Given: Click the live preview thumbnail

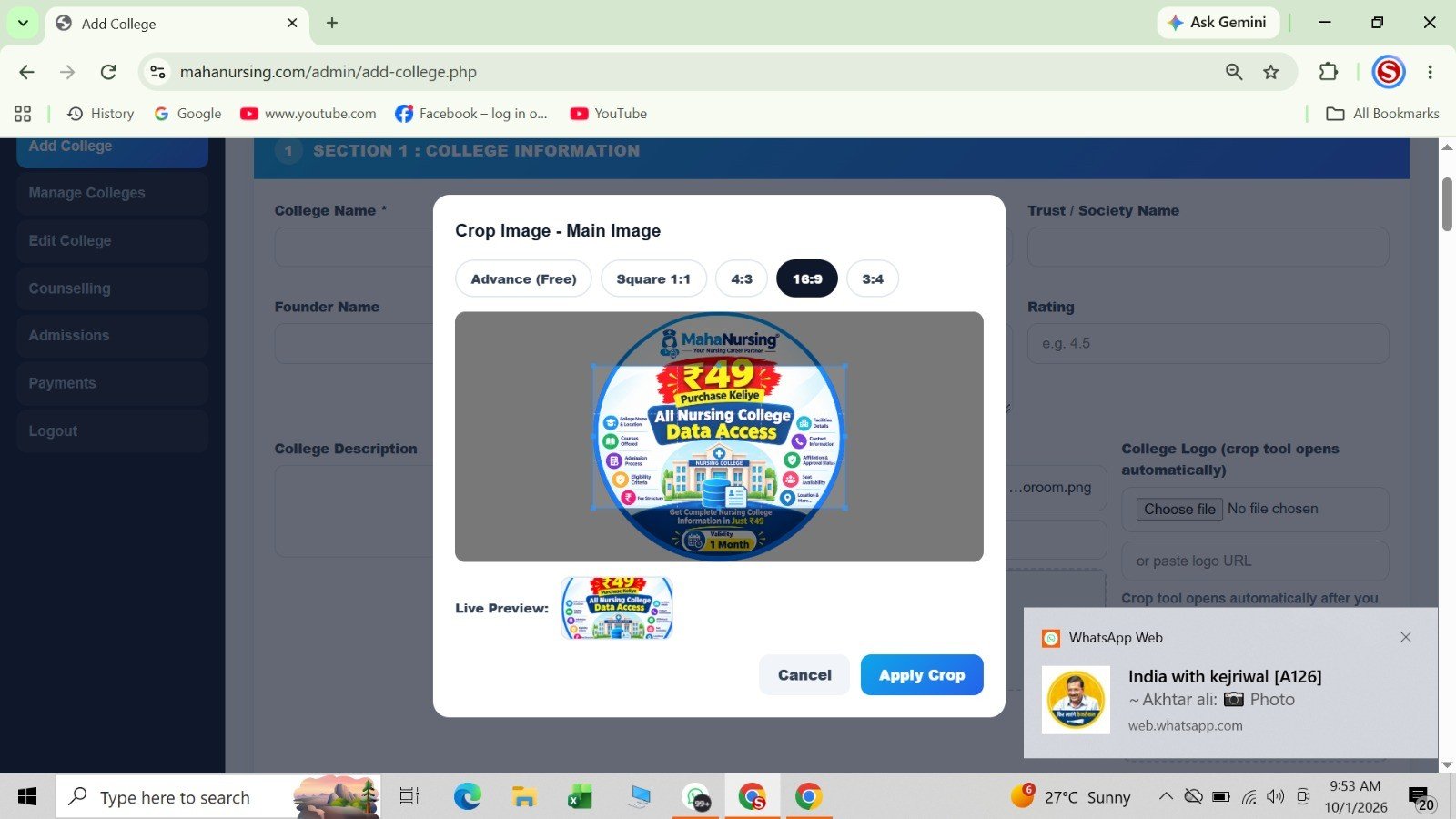Looking at the screenshot, I should pos(617,608).
